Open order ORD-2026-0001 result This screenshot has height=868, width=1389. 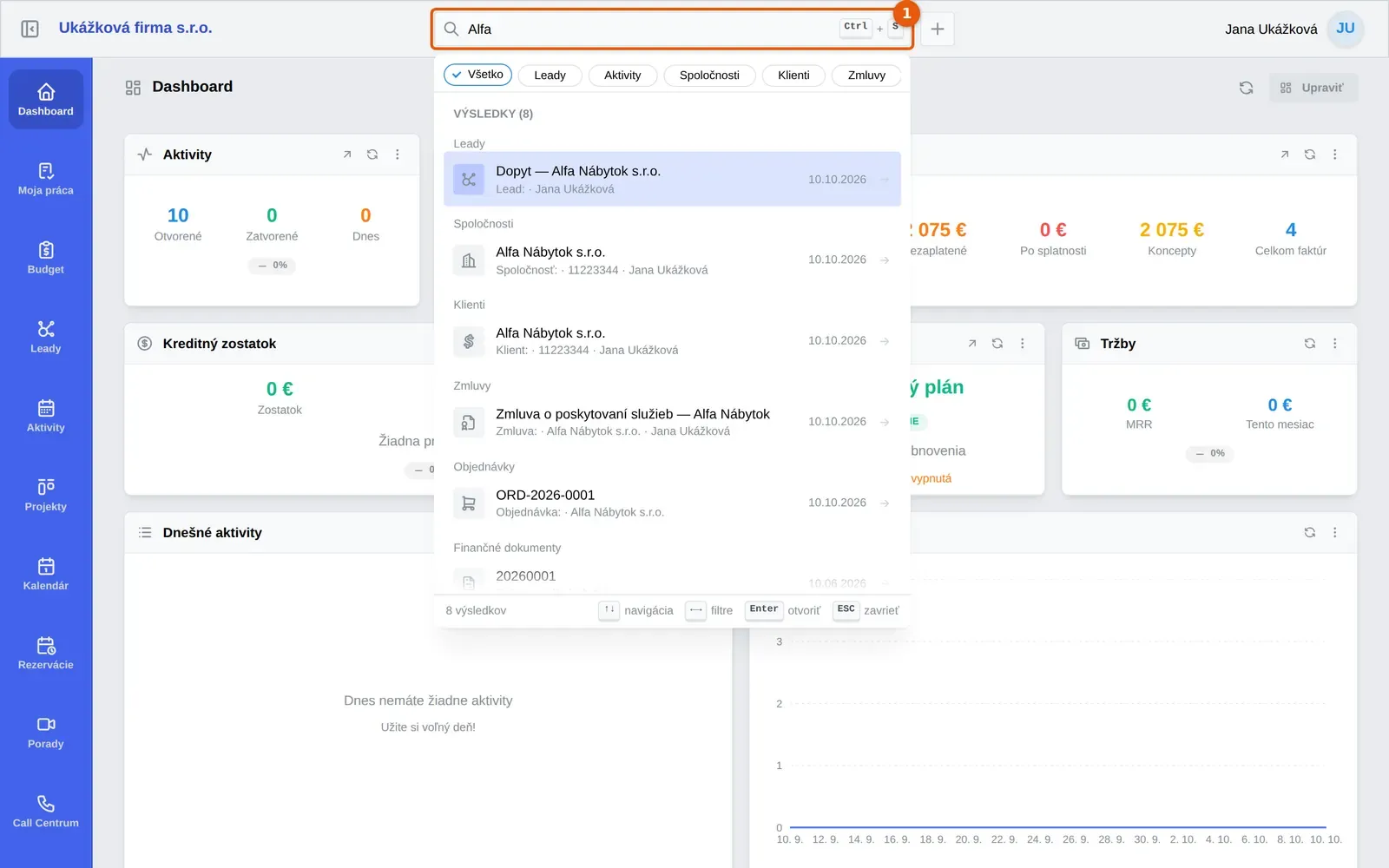(672, 503)
